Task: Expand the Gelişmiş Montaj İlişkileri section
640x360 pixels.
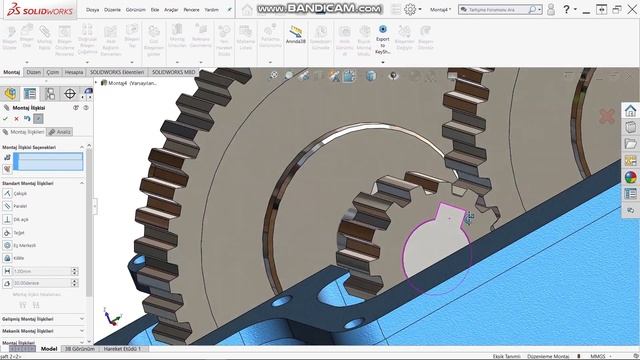Action: point(82,319)
